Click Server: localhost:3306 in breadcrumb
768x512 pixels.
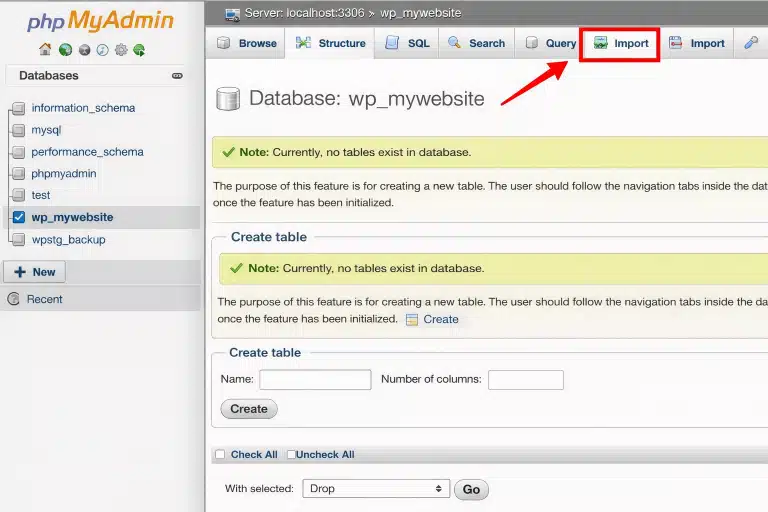coord(304,13)
